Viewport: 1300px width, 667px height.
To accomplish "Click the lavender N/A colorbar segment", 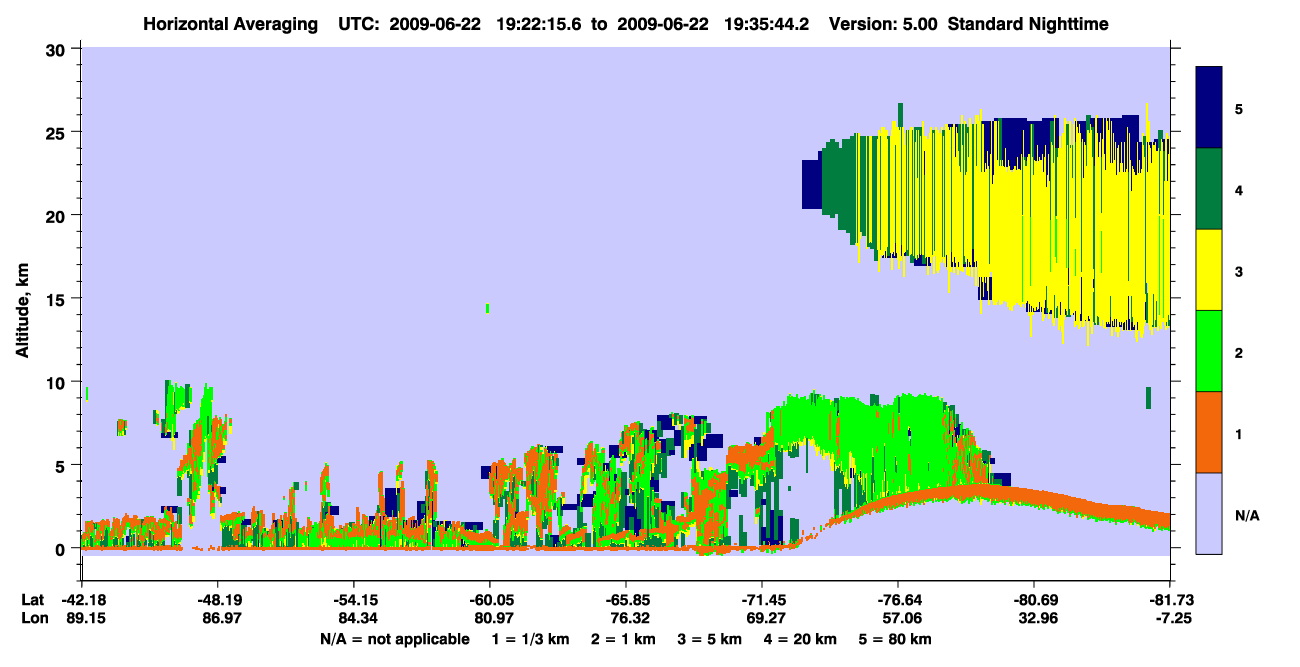I will tap(1209, 513).
